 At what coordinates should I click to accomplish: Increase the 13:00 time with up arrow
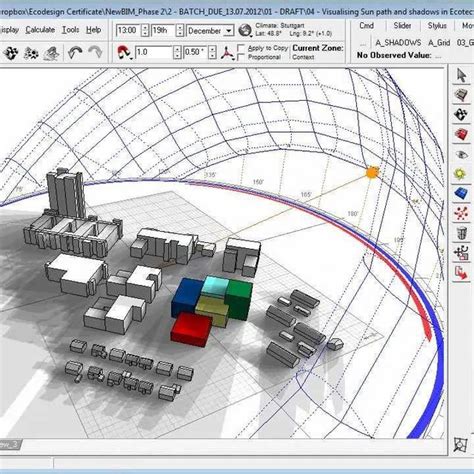tap(145, 27)
